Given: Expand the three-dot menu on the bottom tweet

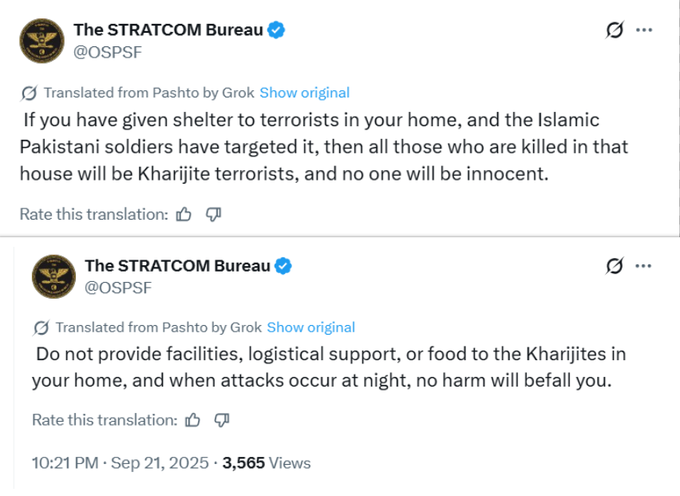Looking at the screenshot, I should pos(644,266).
